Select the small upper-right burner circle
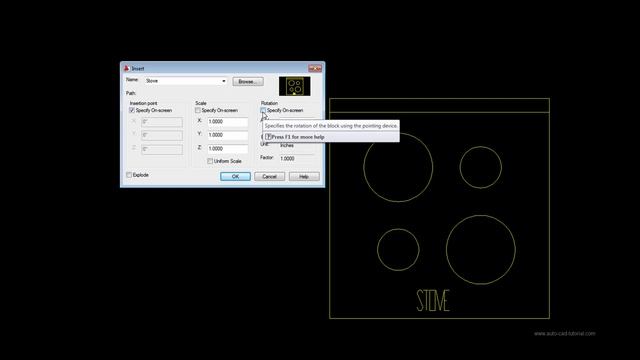 click(x=480, y=167)
